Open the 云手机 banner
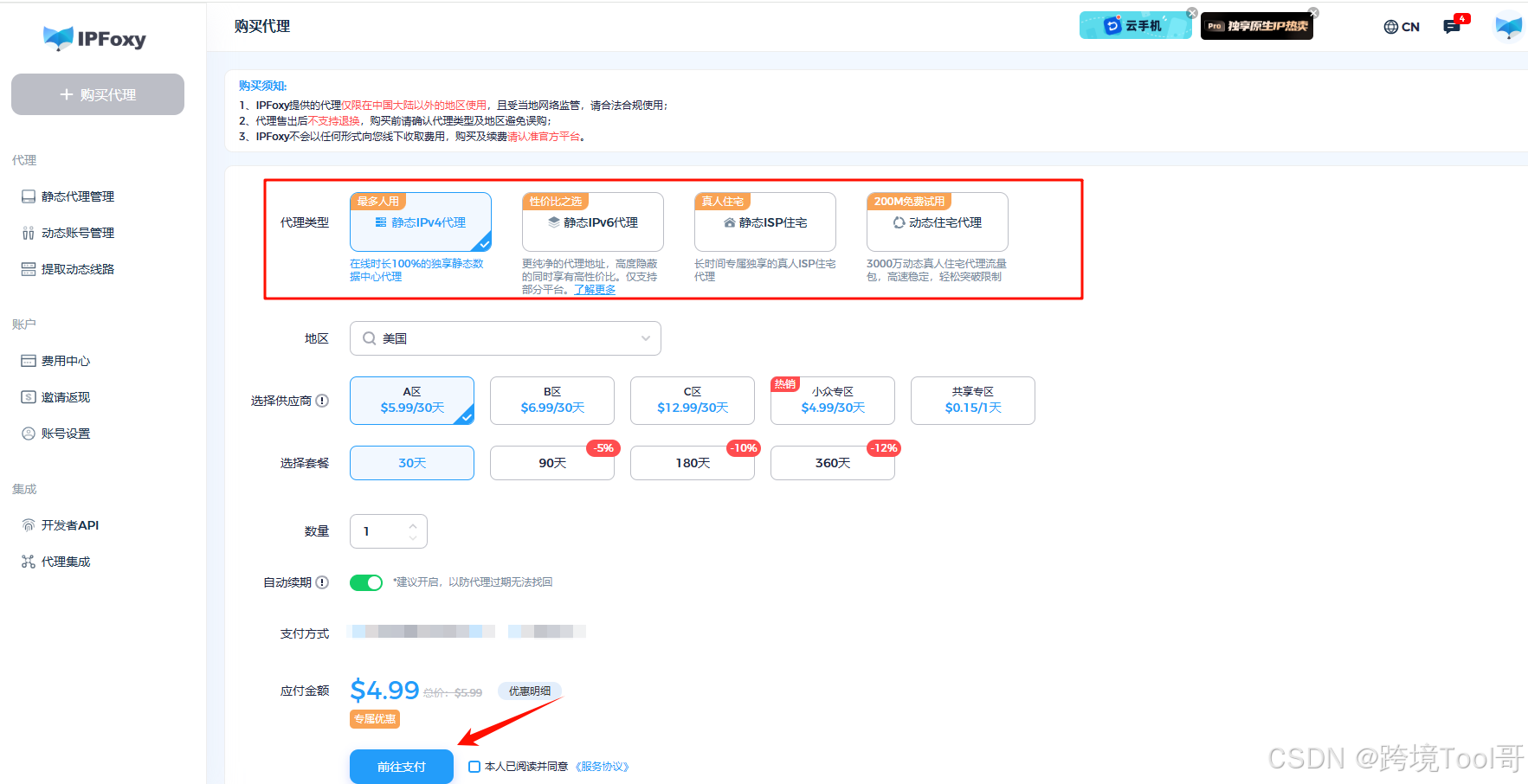Screen dimensions: 1528x784 tap(1135, 26)
